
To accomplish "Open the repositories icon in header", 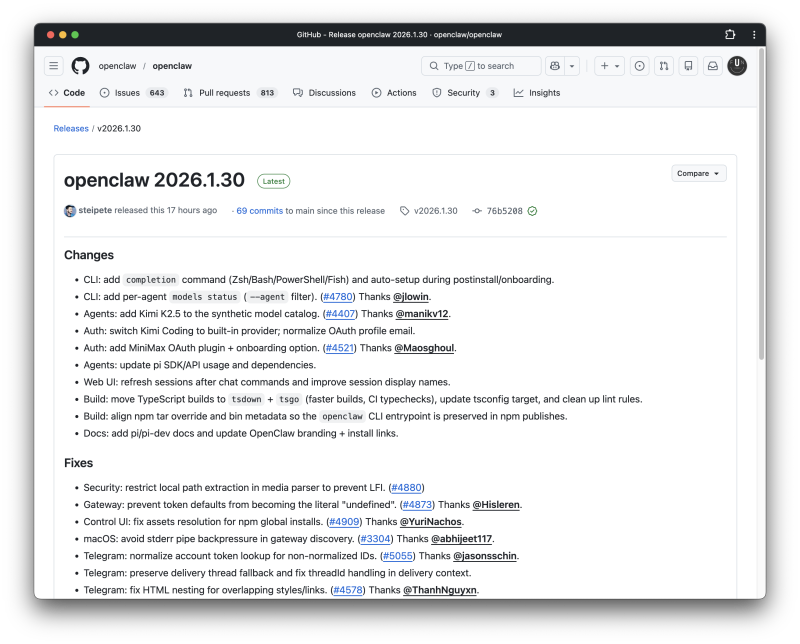I will point(688,66).
